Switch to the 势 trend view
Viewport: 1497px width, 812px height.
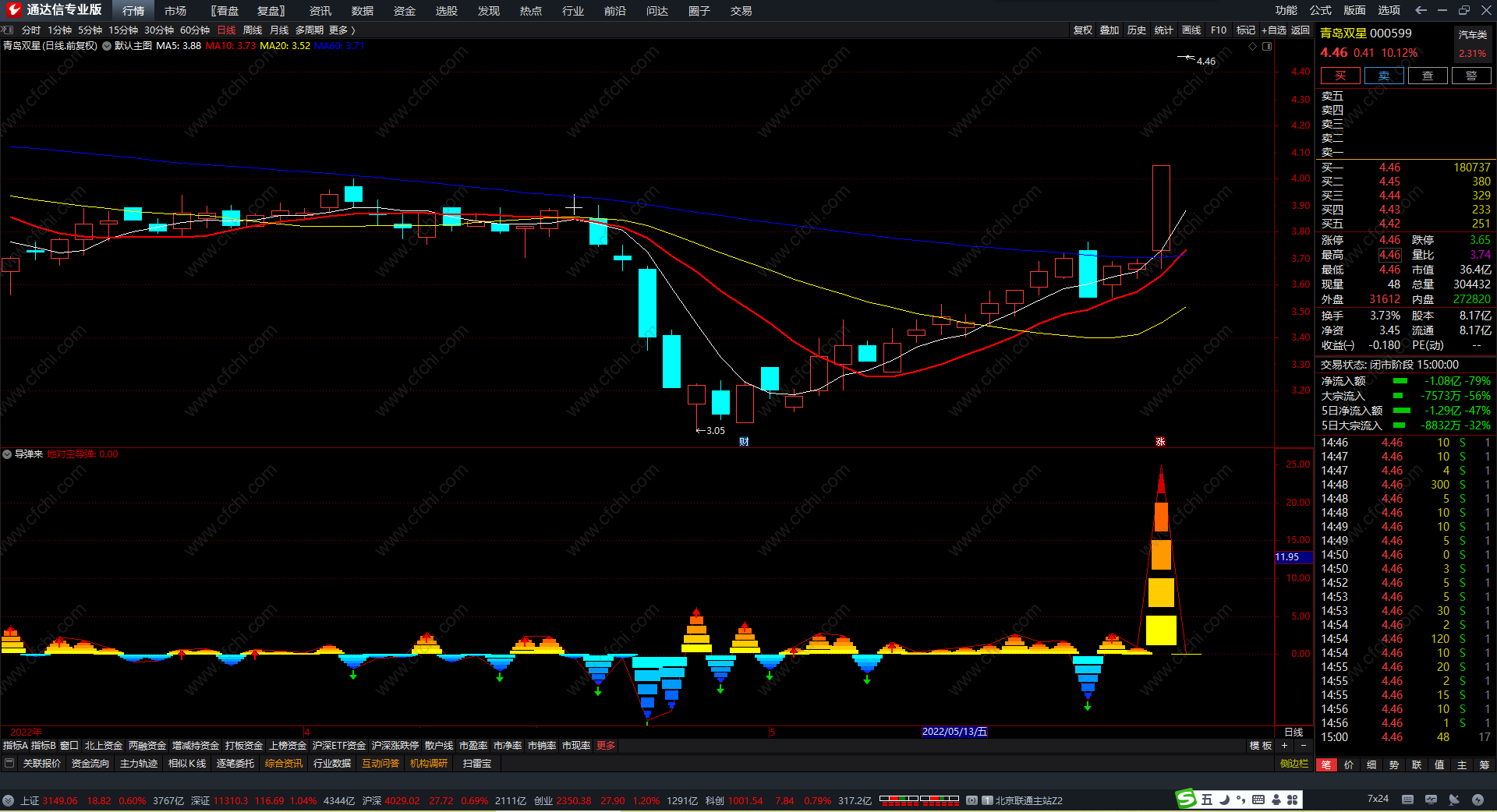click(1394, 764)
